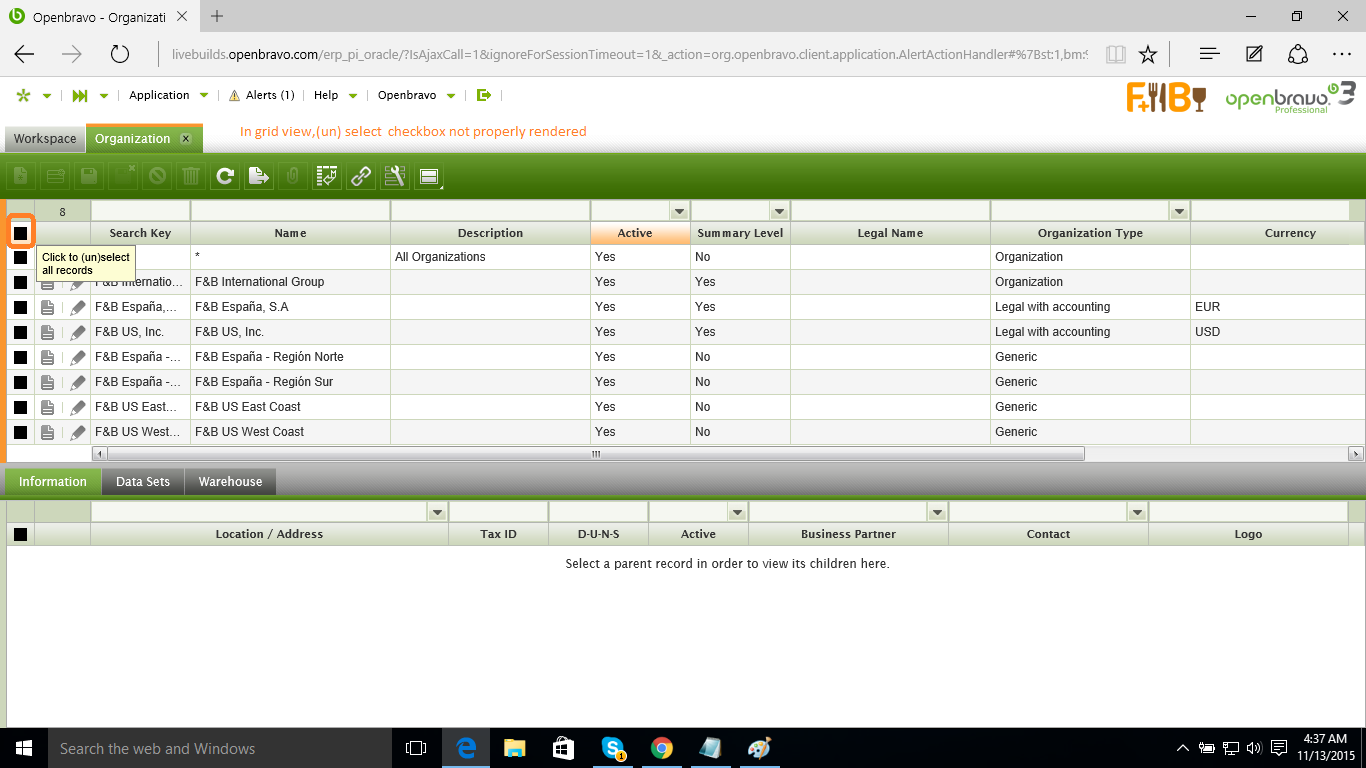Image resolution: width=1366 pixels, height=768 pixels.
Task: Open Alerts (1) in the navigation bar
Action: [261, 95]
